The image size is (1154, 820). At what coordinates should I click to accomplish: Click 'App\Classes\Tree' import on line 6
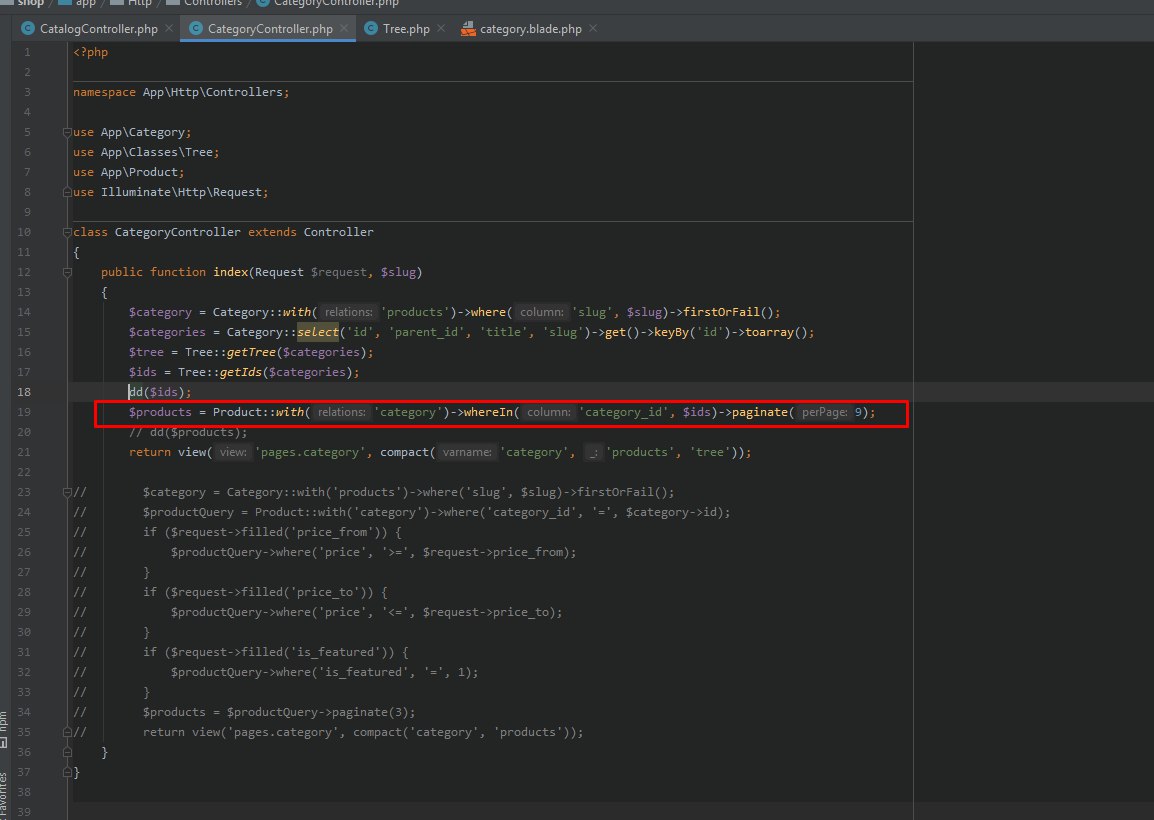pyautogui.click(x=157, y=152)
